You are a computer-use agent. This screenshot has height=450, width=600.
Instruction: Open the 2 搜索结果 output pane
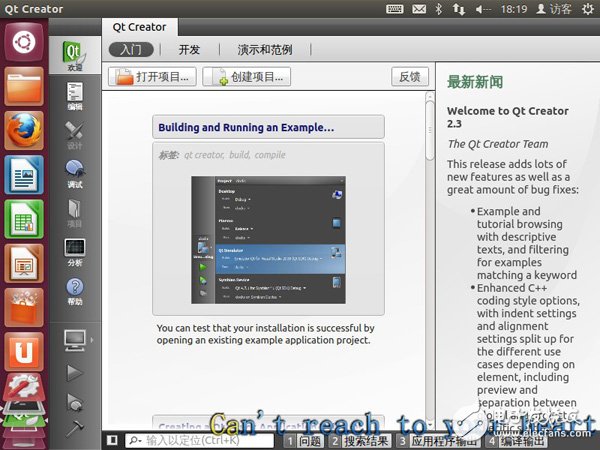360,441
